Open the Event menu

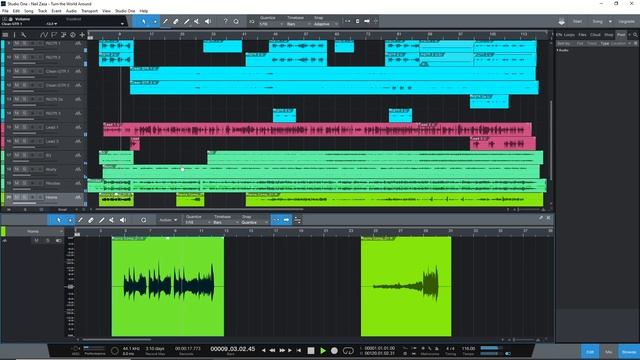56,11
